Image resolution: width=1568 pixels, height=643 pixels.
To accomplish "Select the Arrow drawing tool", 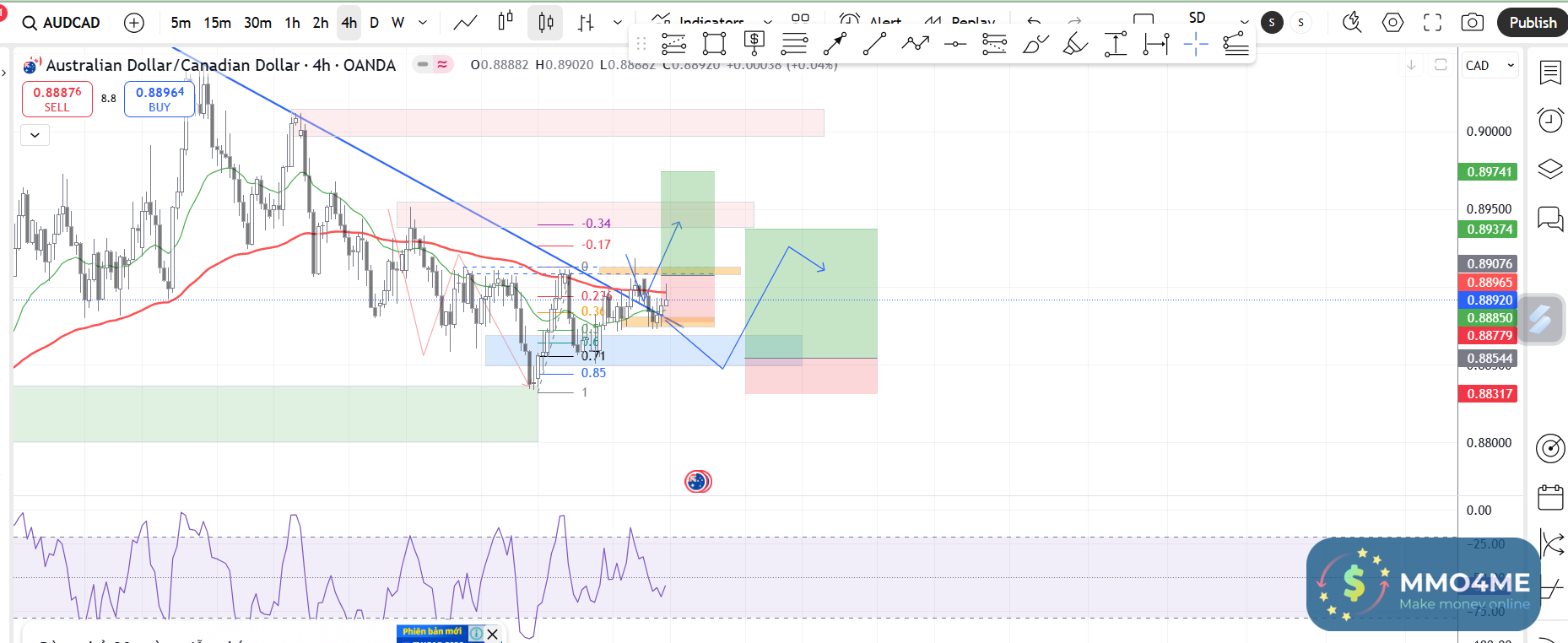I will coord(835,43).
